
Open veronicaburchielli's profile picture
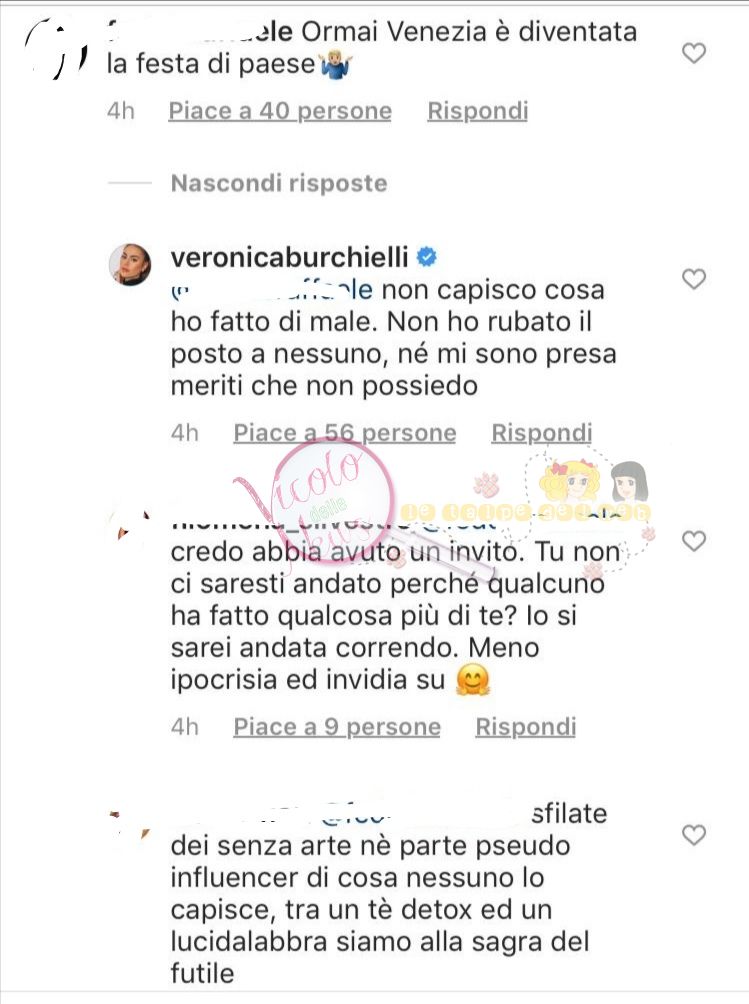point(130,264)
